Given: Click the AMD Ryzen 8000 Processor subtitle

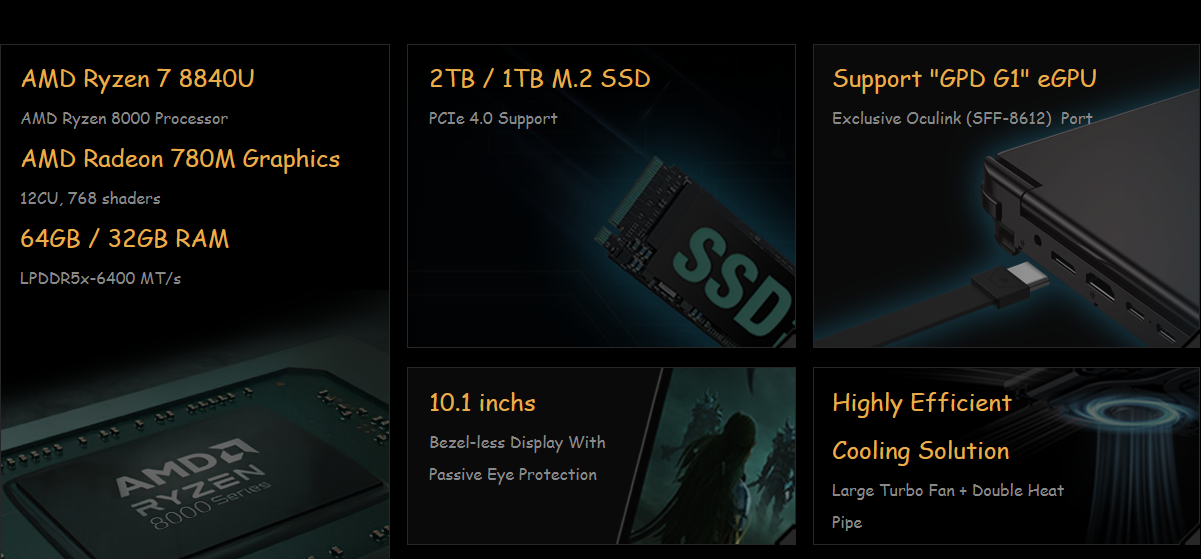Looking at the screenshot, I should tap(124, 118).
